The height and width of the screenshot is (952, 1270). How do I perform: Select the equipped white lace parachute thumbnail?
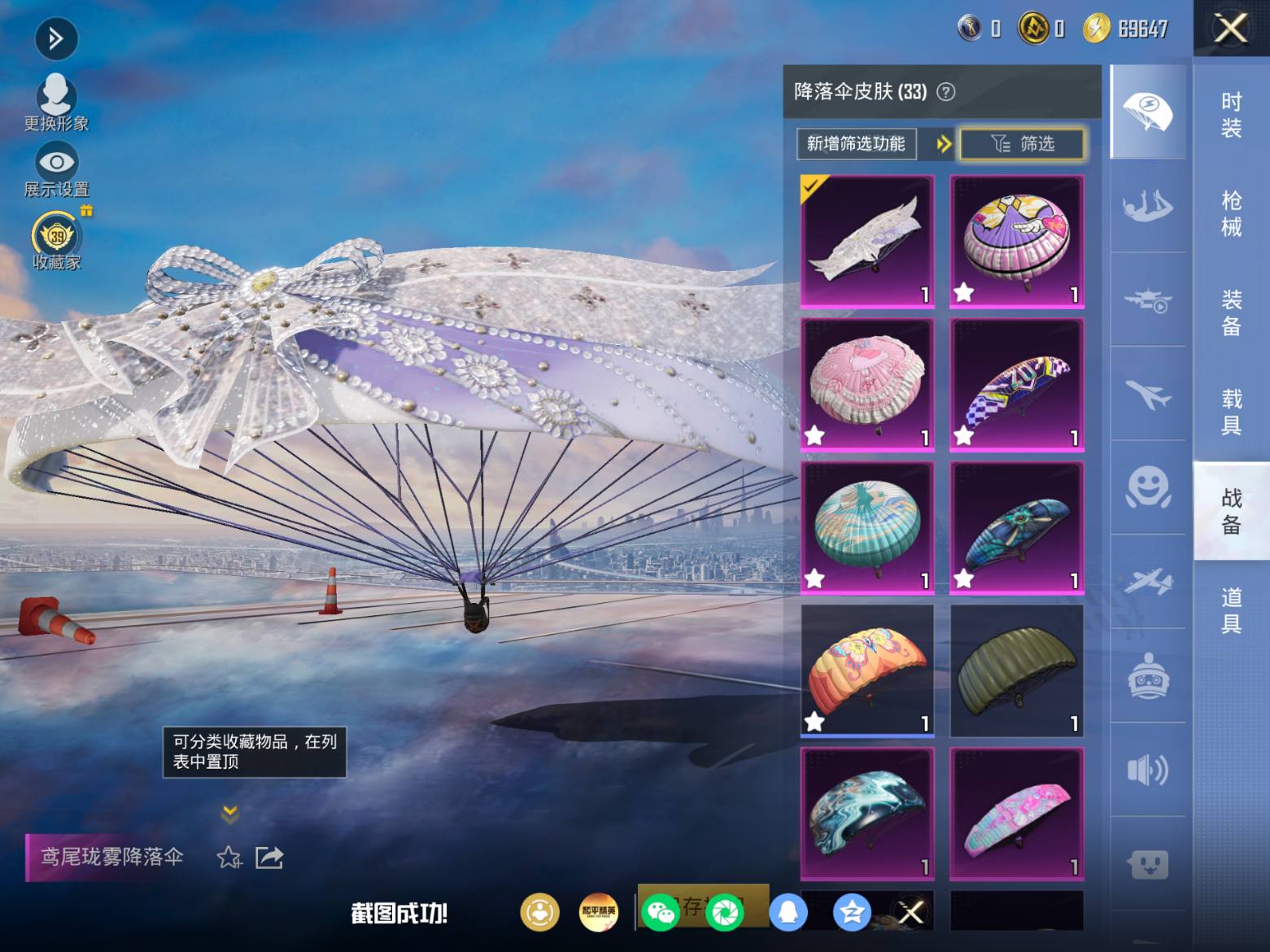(867, 241)
